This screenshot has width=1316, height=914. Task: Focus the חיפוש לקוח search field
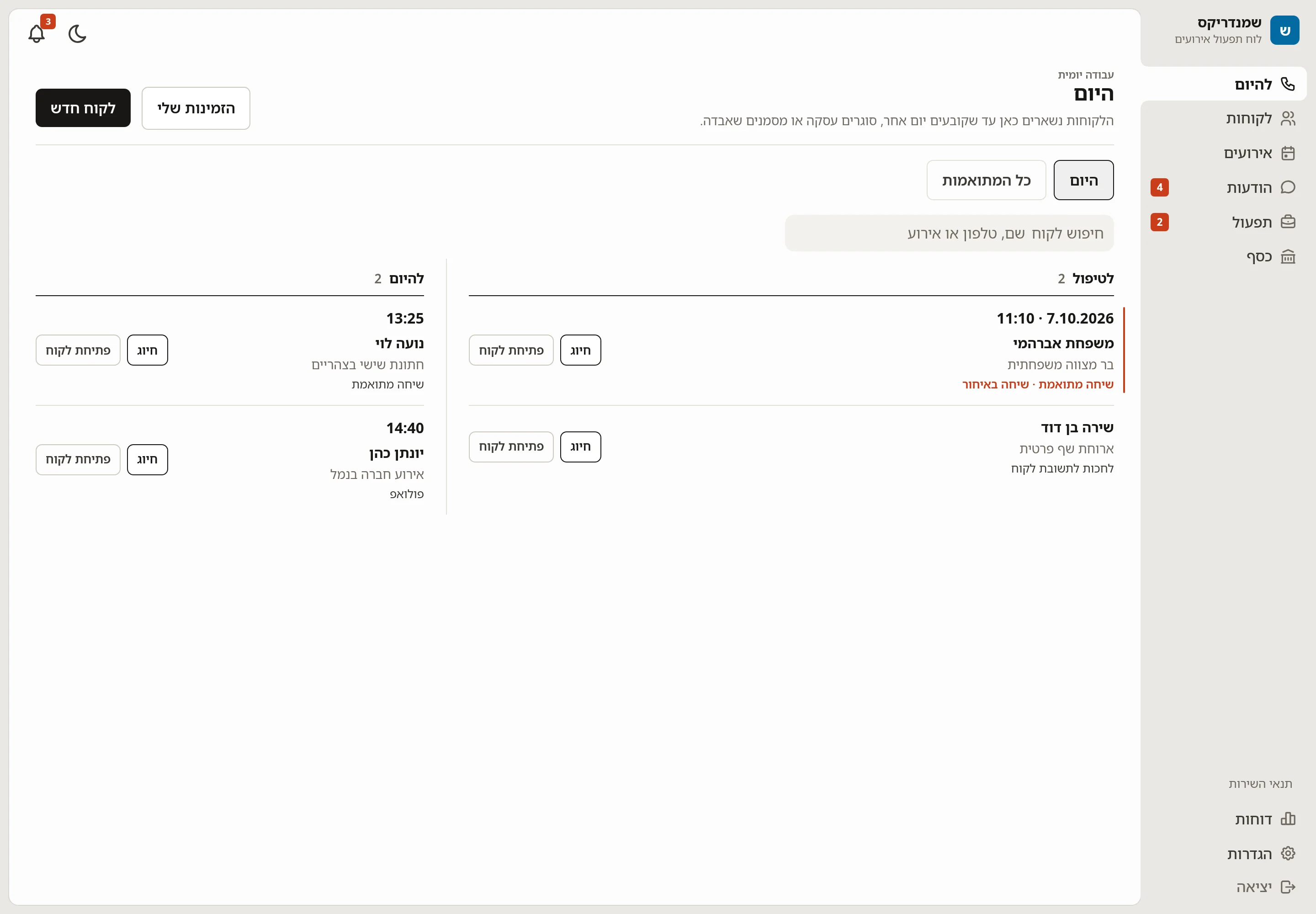click(949, 233)
